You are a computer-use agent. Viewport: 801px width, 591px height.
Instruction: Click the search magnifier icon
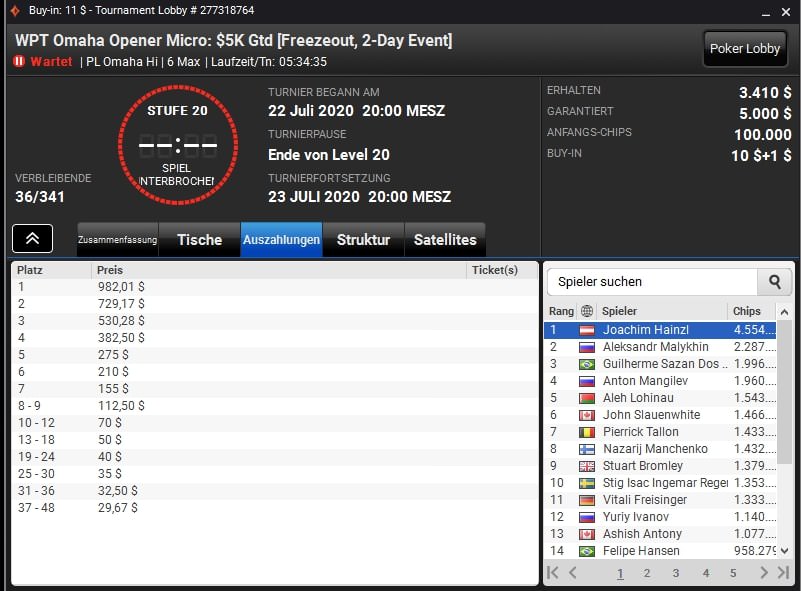(x=774, y=282)
